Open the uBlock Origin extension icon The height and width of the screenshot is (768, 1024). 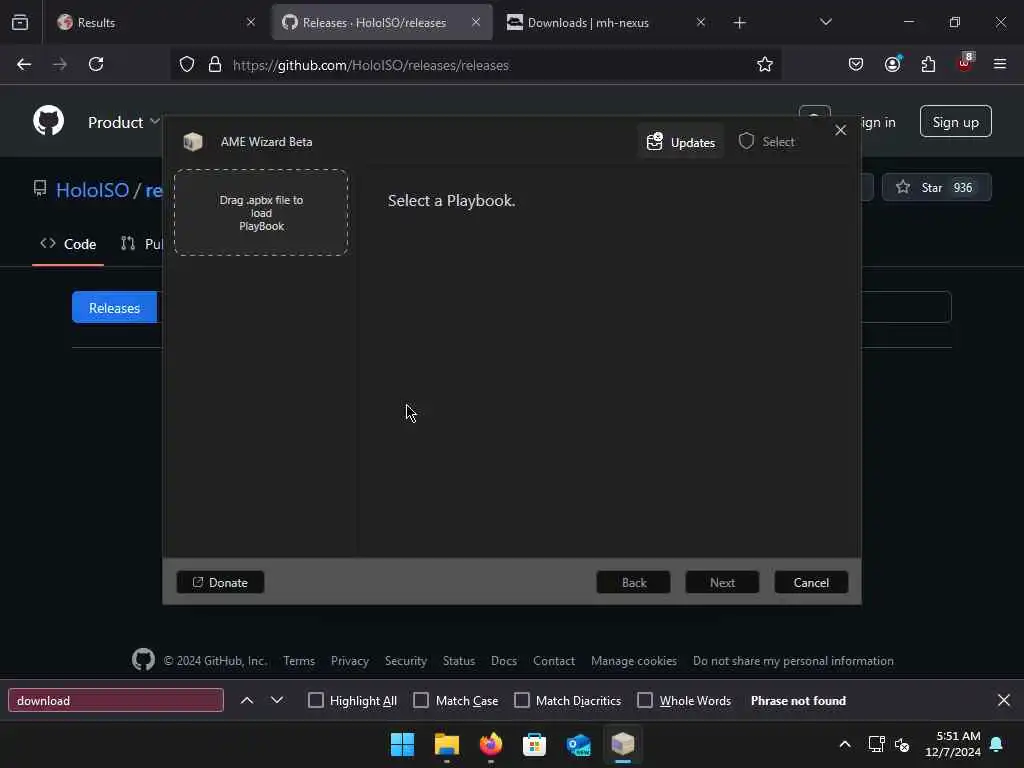(x=965, y=63)
